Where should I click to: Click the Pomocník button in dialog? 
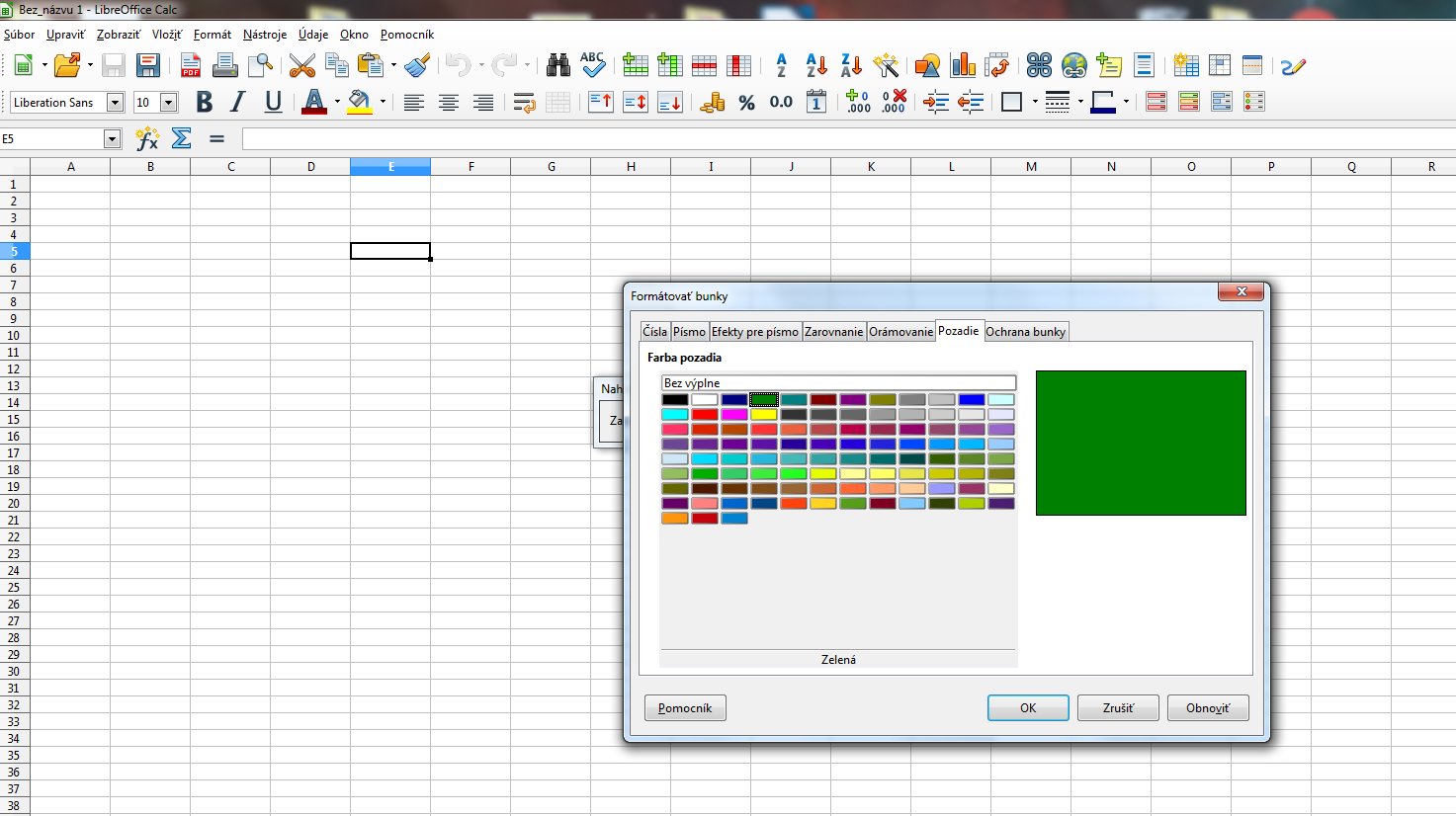(685, 707)
